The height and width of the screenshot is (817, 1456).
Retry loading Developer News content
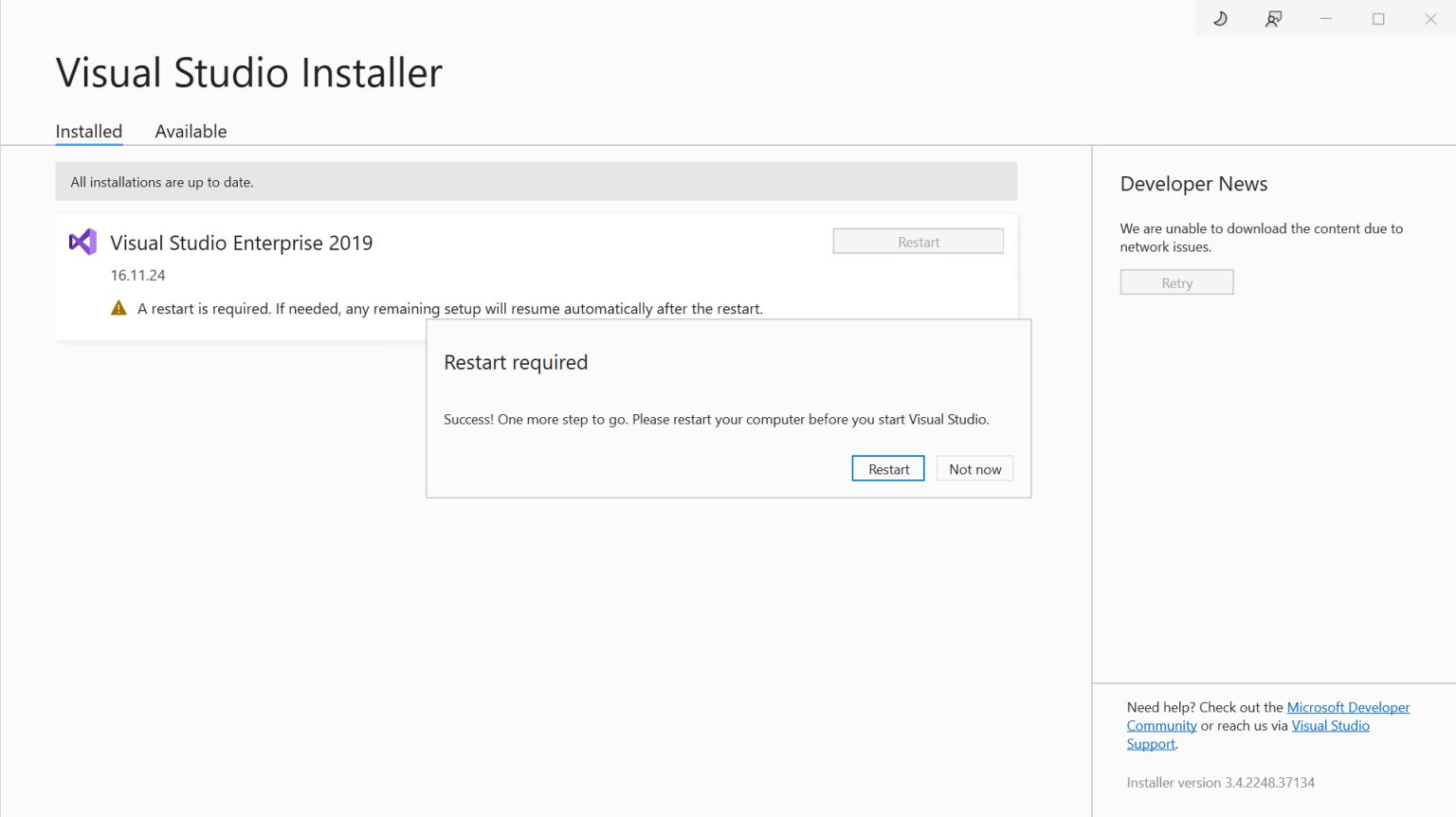pos(1176,281)
